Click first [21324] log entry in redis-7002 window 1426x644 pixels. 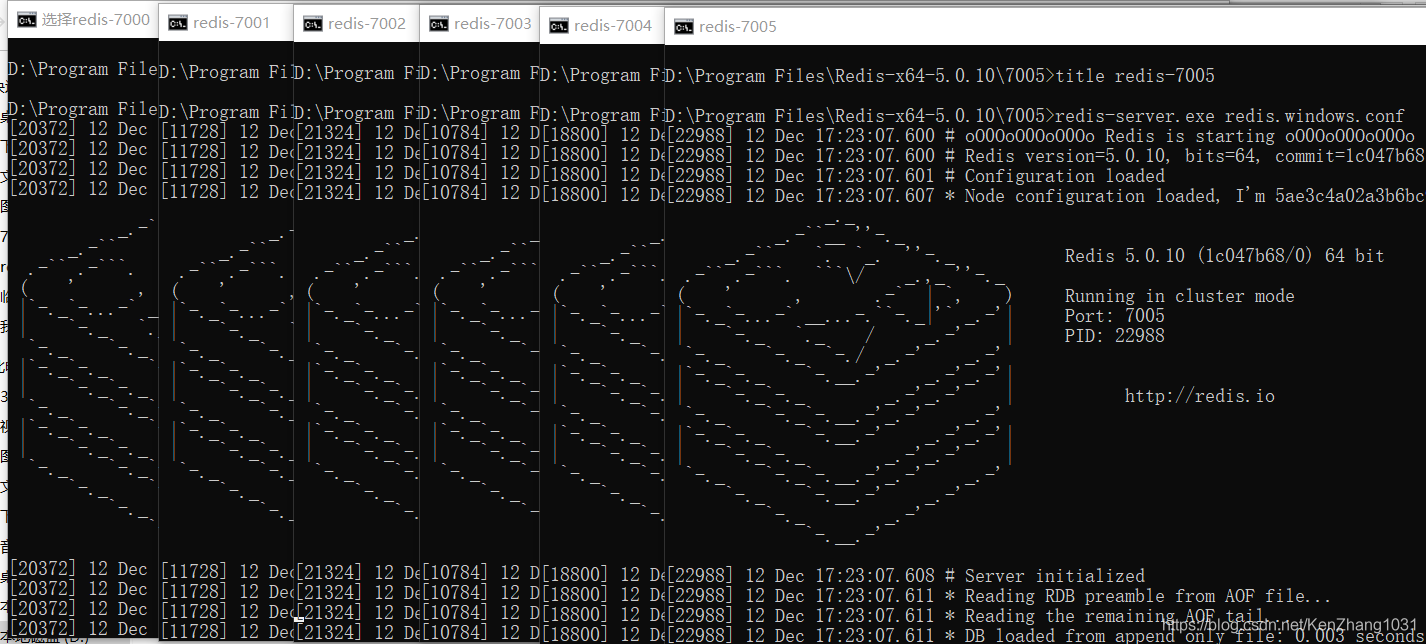click(356, 134)
